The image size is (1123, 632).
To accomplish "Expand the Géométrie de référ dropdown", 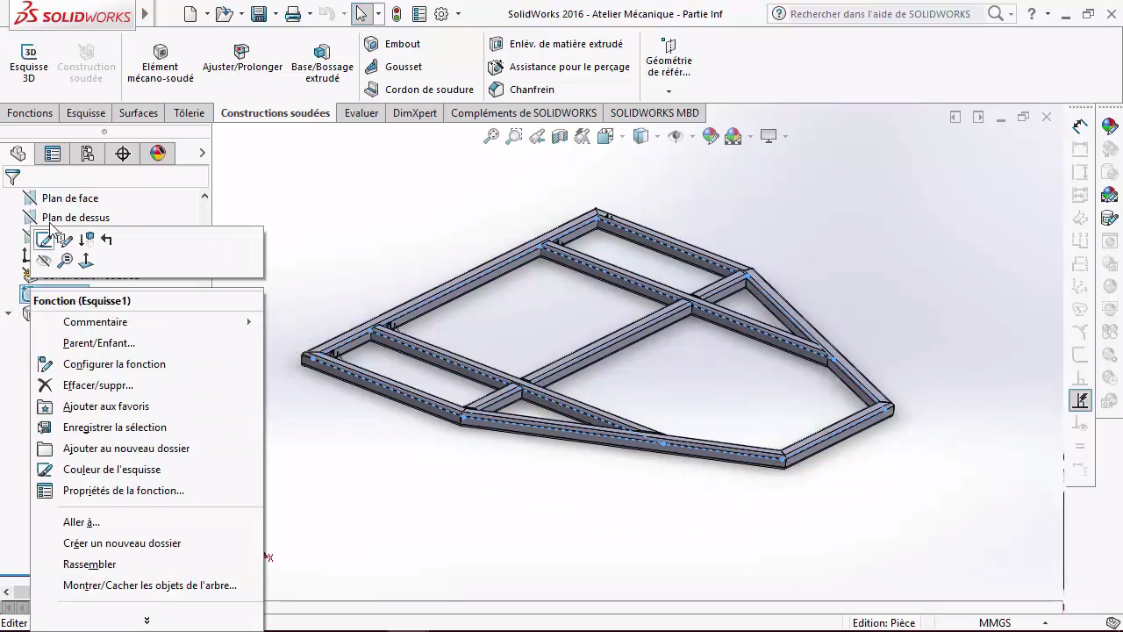I will click(669, 89).
